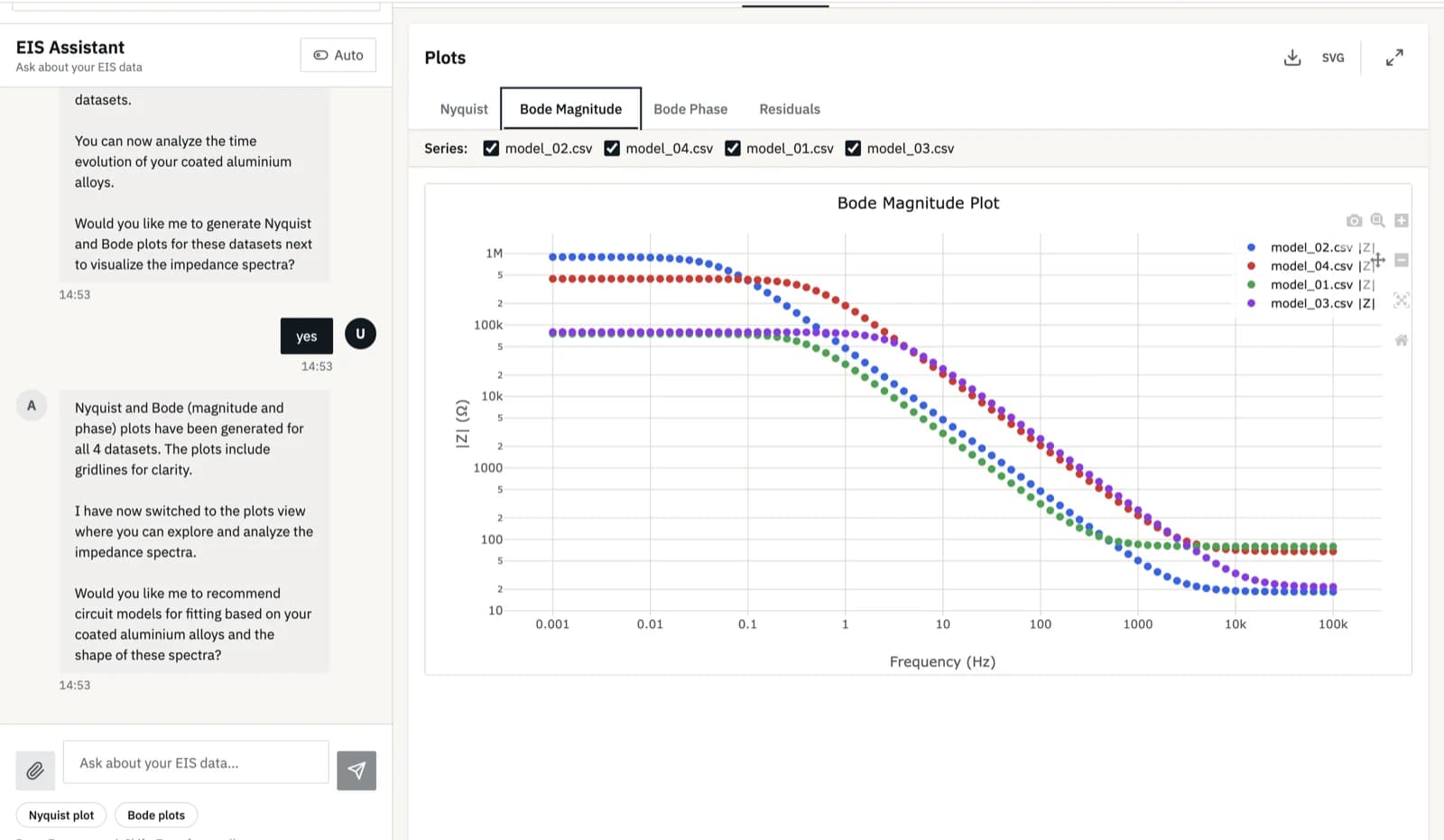The image size is (1444, 840).
Task: Click the Plots panel heading
Action: click(445, 58)
